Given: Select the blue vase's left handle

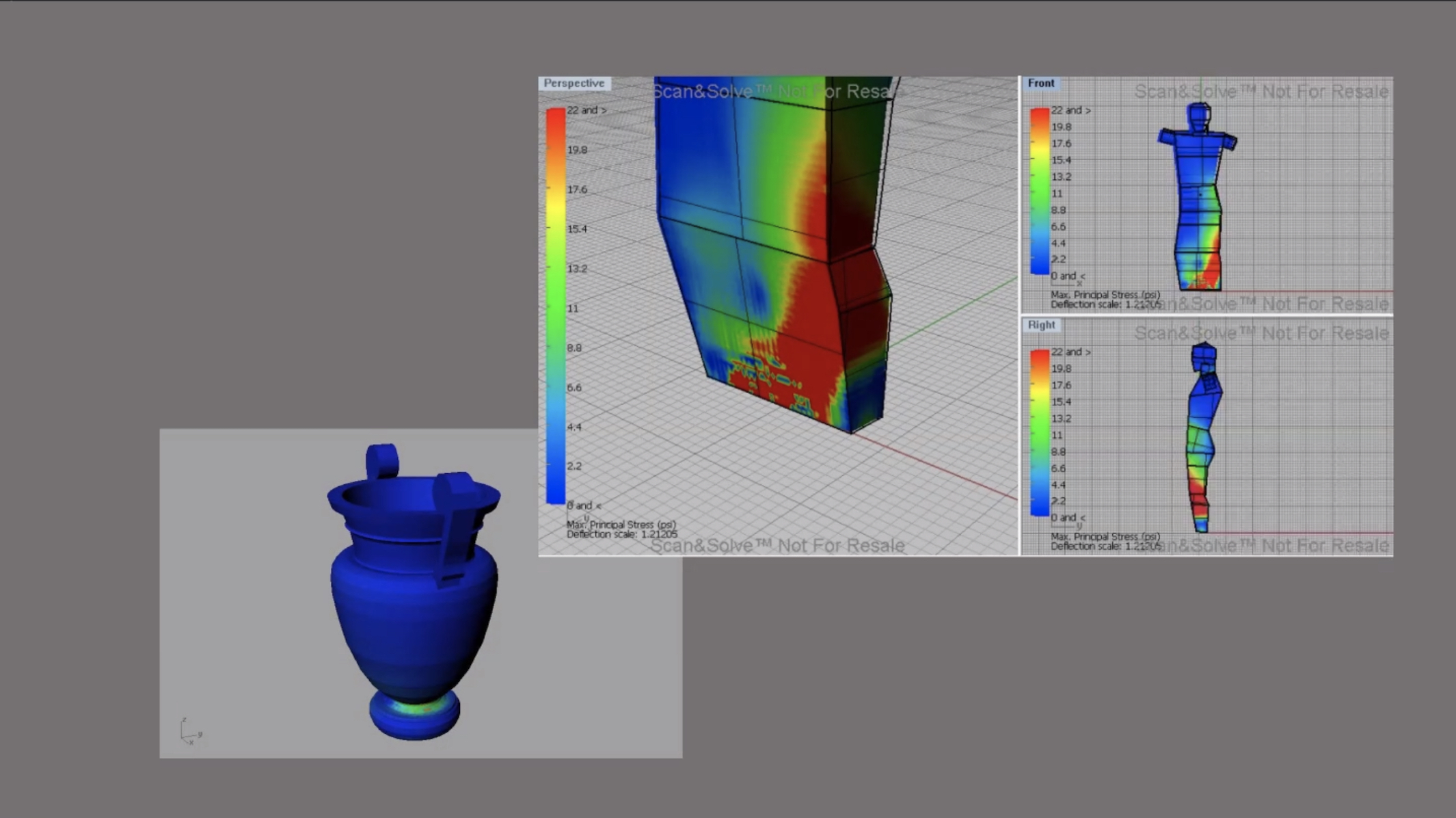Looking at the screenshot, I should pos(381,461).
